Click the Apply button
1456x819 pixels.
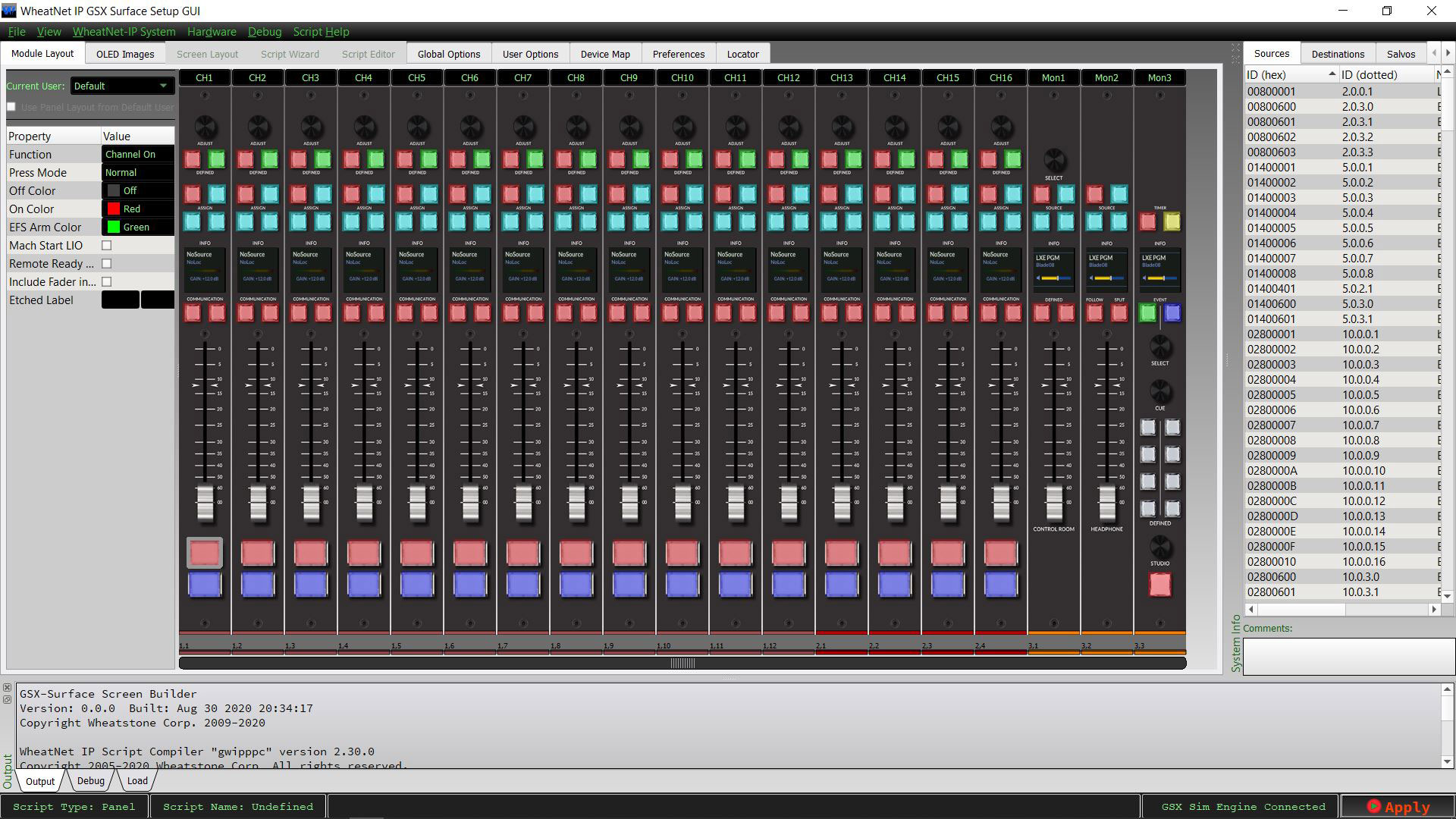coord(1398,807)
